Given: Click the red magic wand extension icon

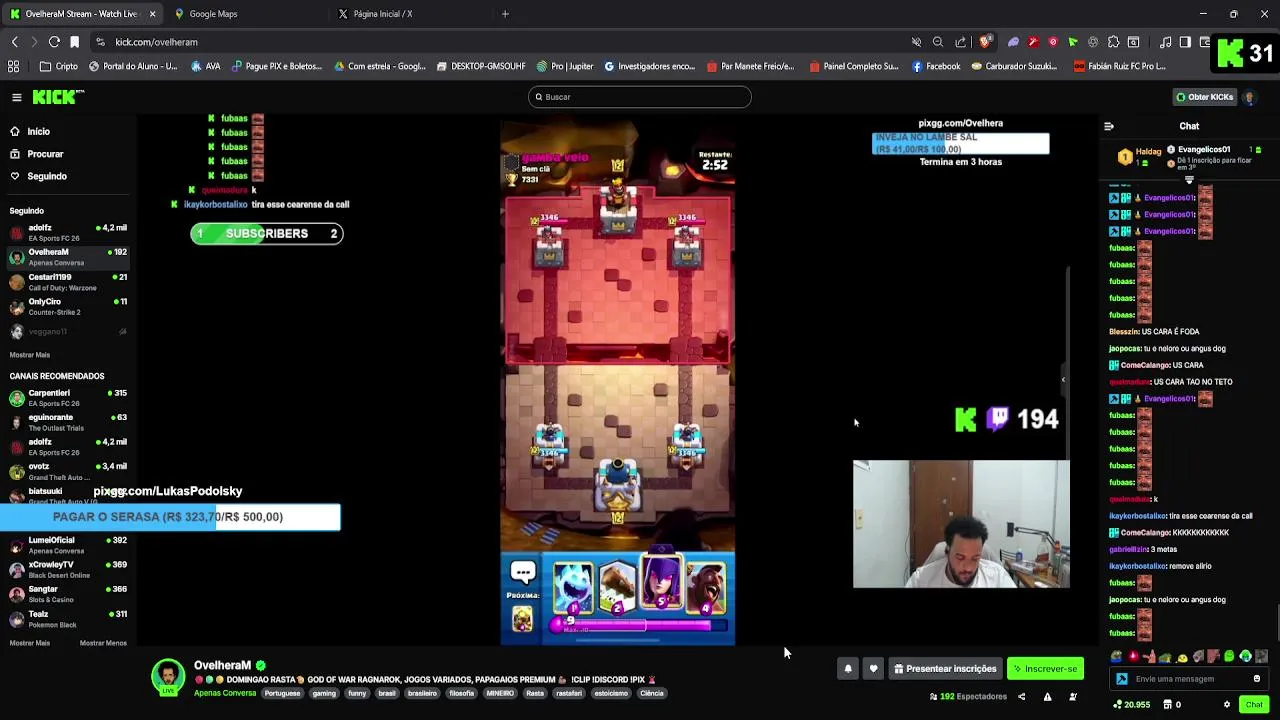Looking at the screenshot, I should (x=1033, y=42).
